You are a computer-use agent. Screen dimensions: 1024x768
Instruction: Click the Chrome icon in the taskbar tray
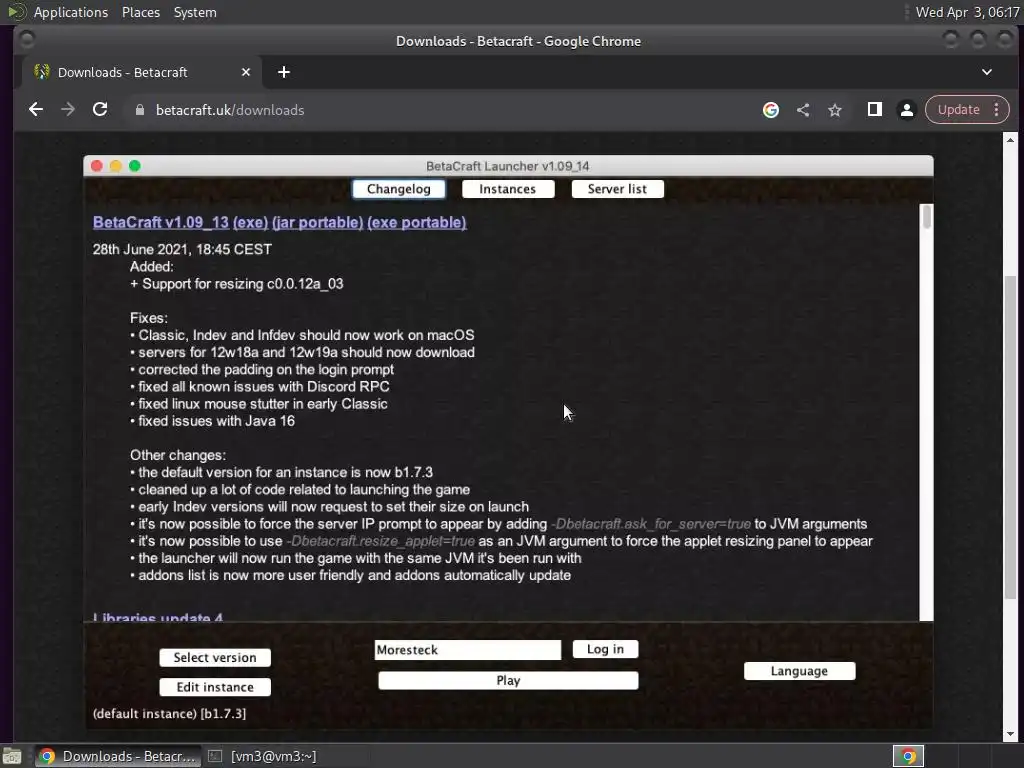coord(908,756)
